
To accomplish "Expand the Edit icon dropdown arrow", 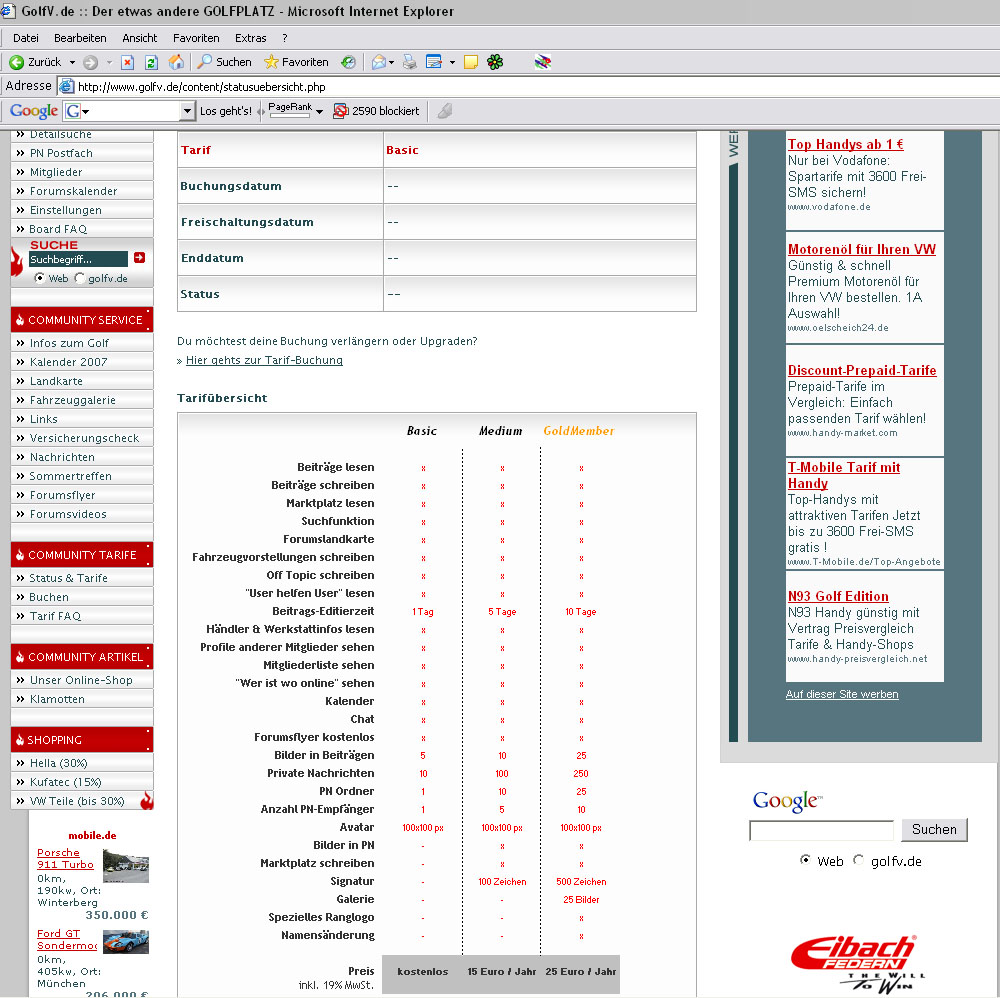I will 452,62.
